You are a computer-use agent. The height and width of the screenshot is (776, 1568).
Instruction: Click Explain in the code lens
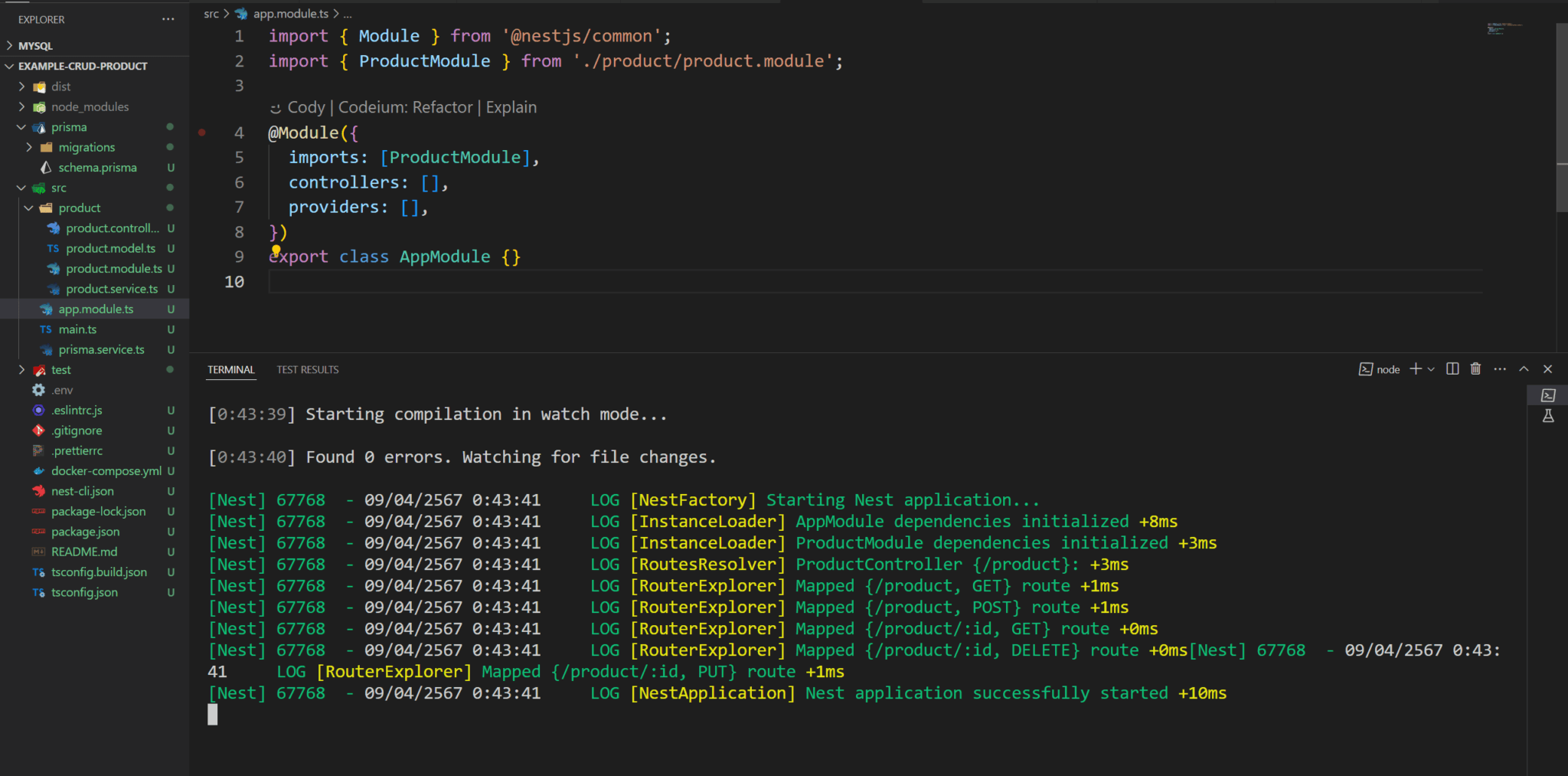[x=511, y=106]
